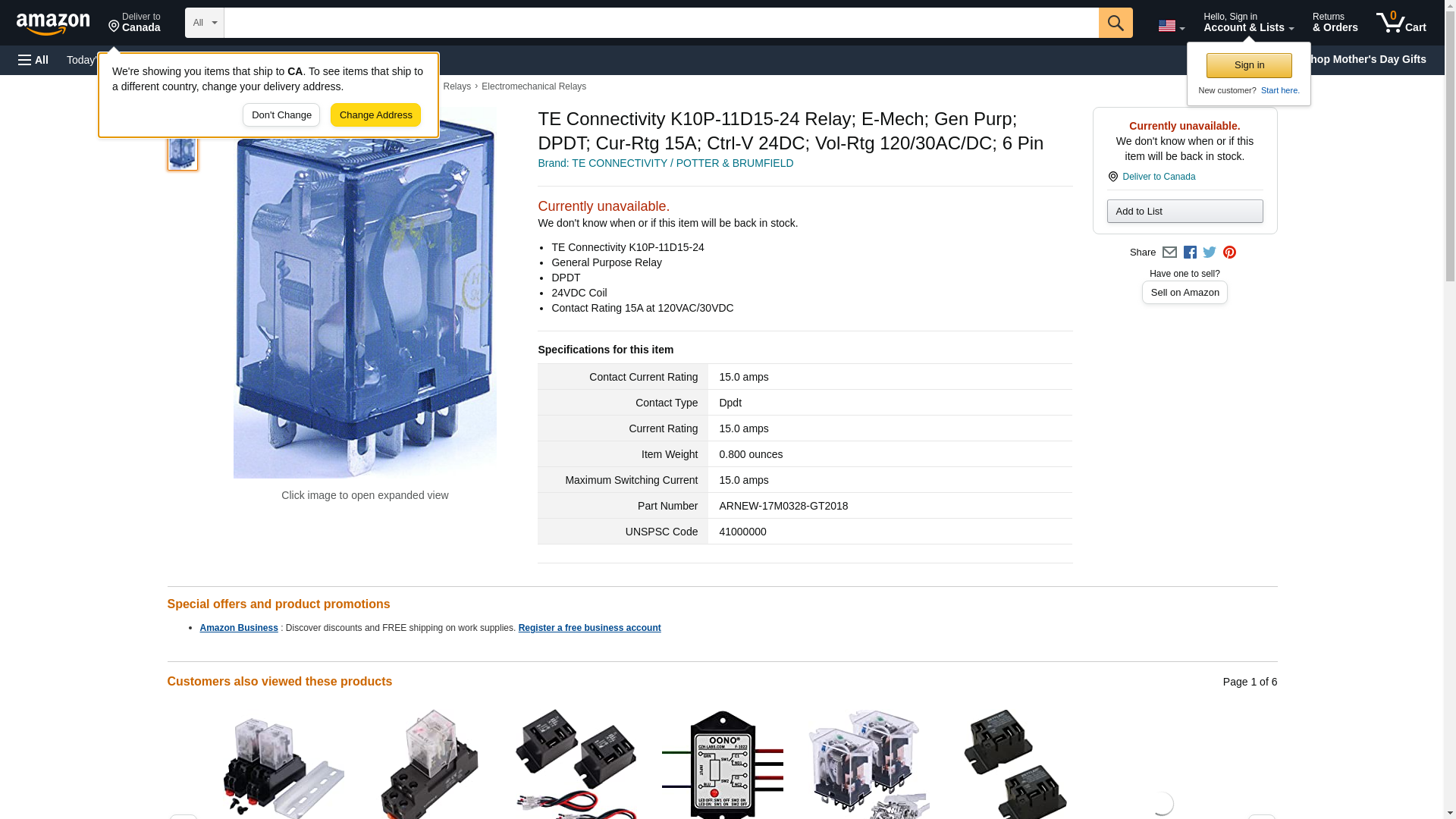This screenshot has height=819, width=1456.
Task: Share product on Twitter icon
Action: [1210, 253]
